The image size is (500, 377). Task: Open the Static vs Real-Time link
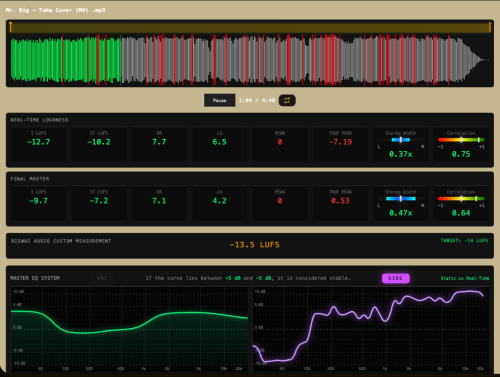point(465,278)
